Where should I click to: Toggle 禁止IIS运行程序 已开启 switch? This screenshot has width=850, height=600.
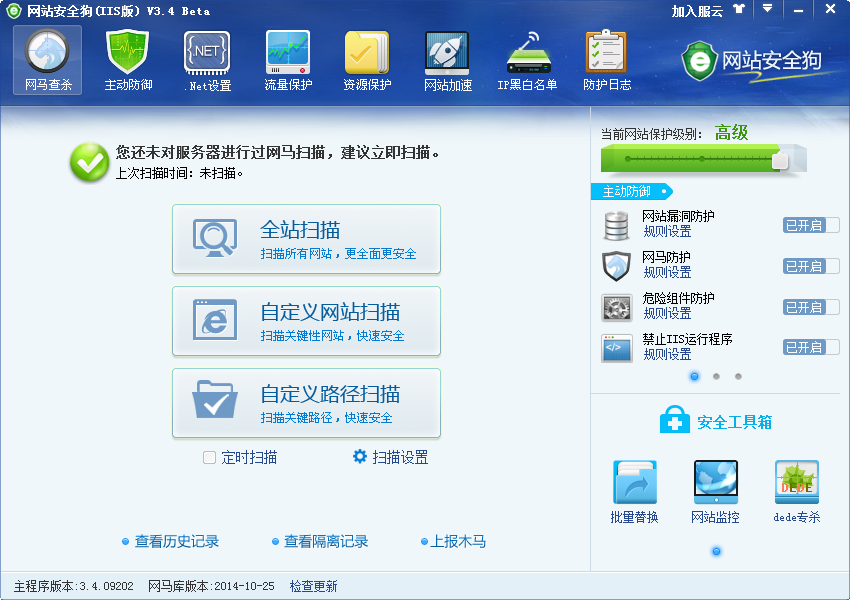[x=811, y=347]
